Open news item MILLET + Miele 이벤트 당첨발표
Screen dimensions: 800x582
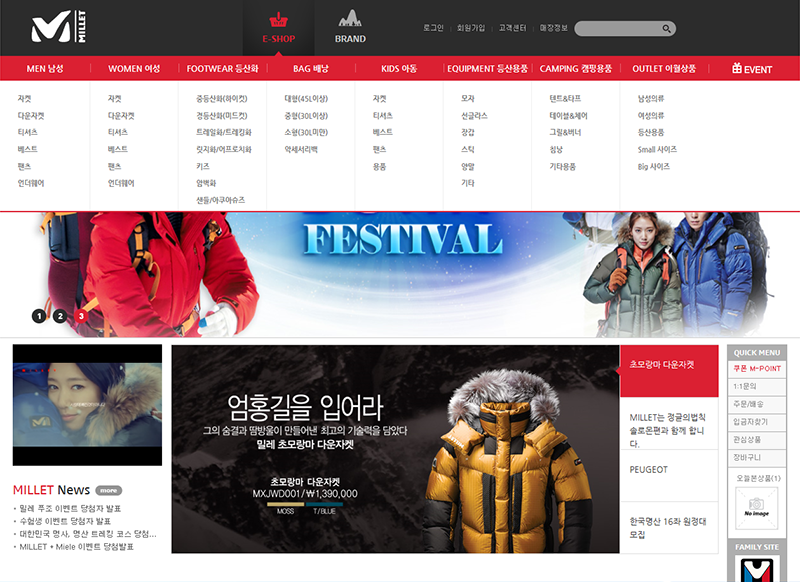(77, 547)
